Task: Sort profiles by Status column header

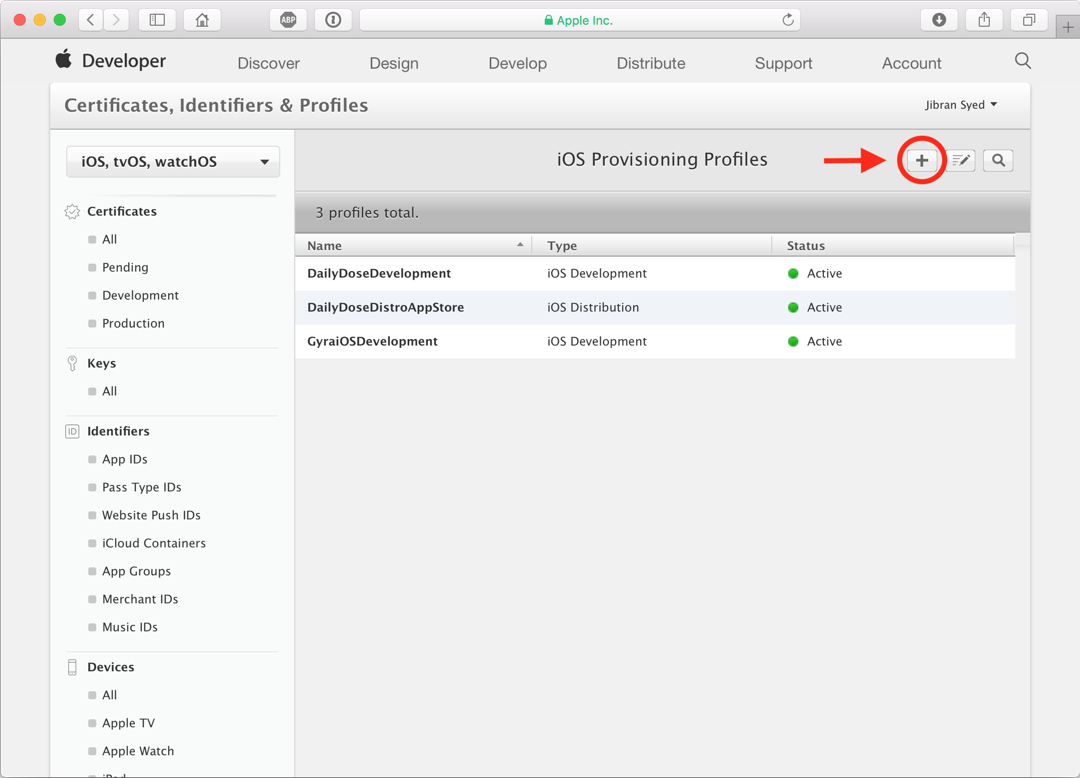Action: click(x=893, y=246)
